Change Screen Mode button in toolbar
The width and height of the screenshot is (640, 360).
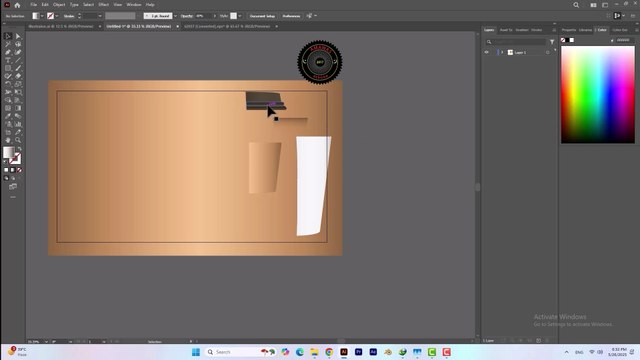pyautogui.click(x=13, y=187)
